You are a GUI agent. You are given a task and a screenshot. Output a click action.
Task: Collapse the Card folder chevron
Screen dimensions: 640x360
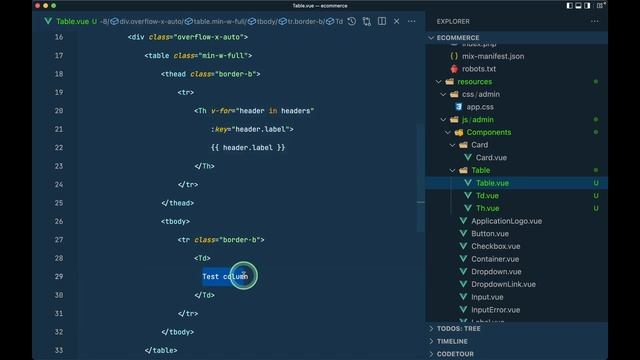pos(453,145)
